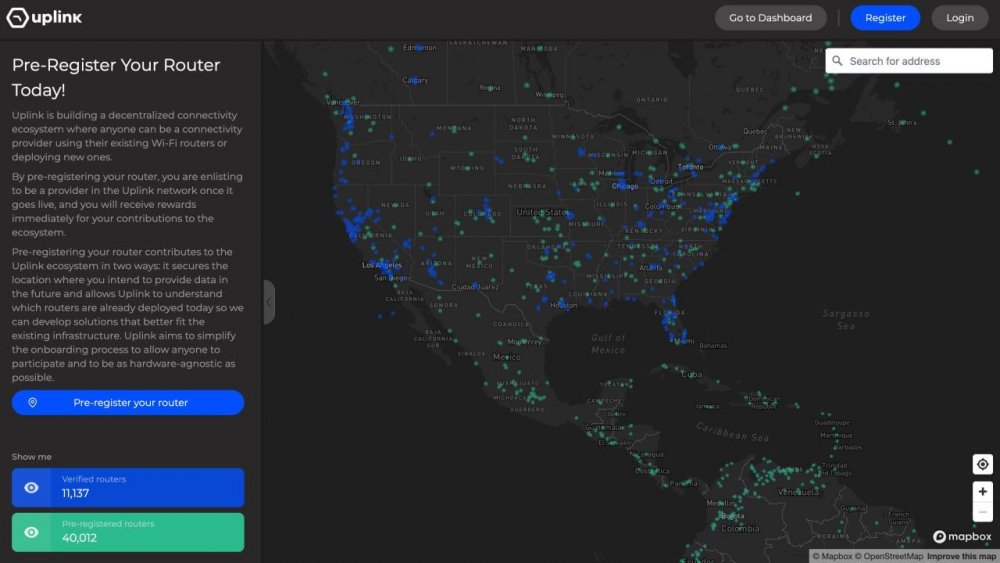The height and width of the screenshot is (563, 1000).
Task: Toggle Pre-registered routers eye visibility icon
Action: pos(31,532)
